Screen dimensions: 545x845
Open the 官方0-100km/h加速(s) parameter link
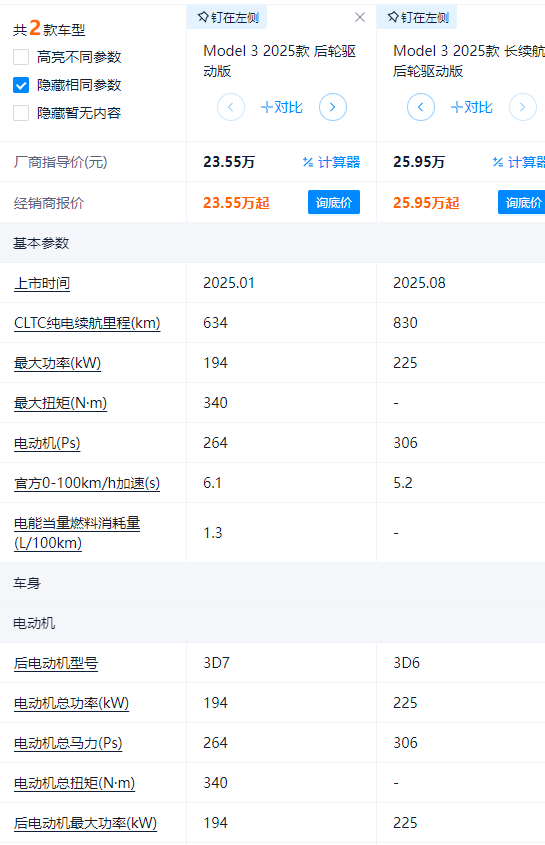coord(87,483)
